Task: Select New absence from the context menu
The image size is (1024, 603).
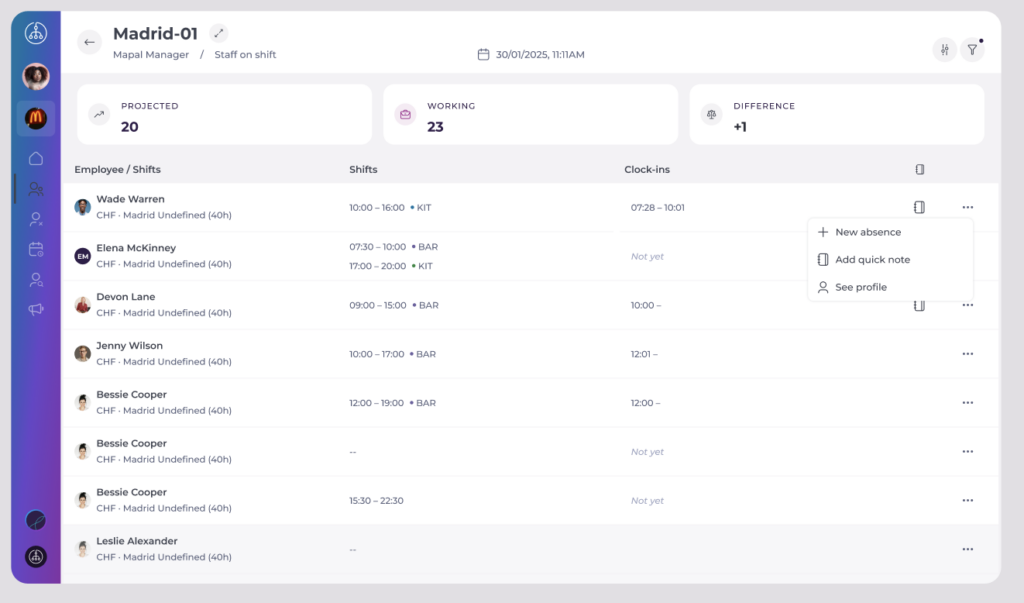Action: pos(867,232)
